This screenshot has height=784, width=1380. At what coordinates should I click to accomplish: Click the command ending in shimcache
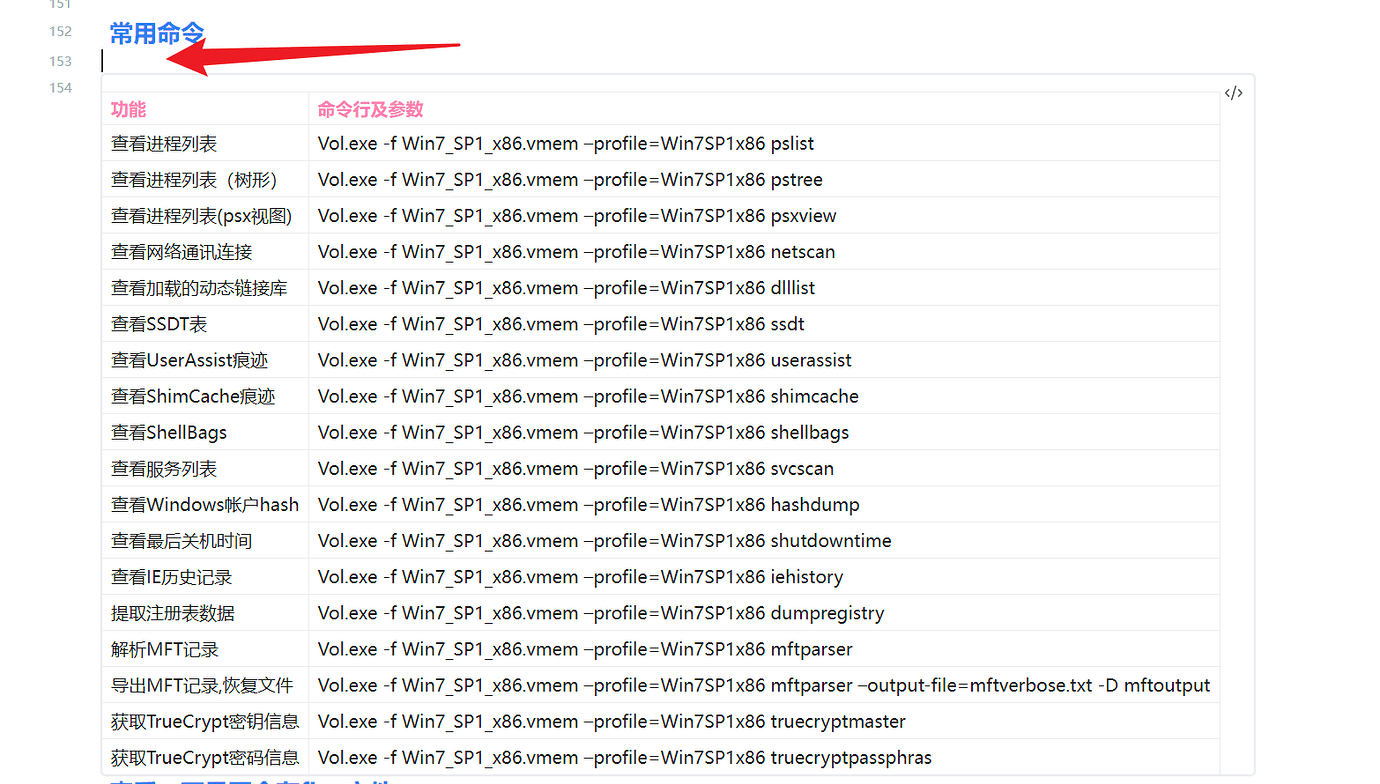588,395
